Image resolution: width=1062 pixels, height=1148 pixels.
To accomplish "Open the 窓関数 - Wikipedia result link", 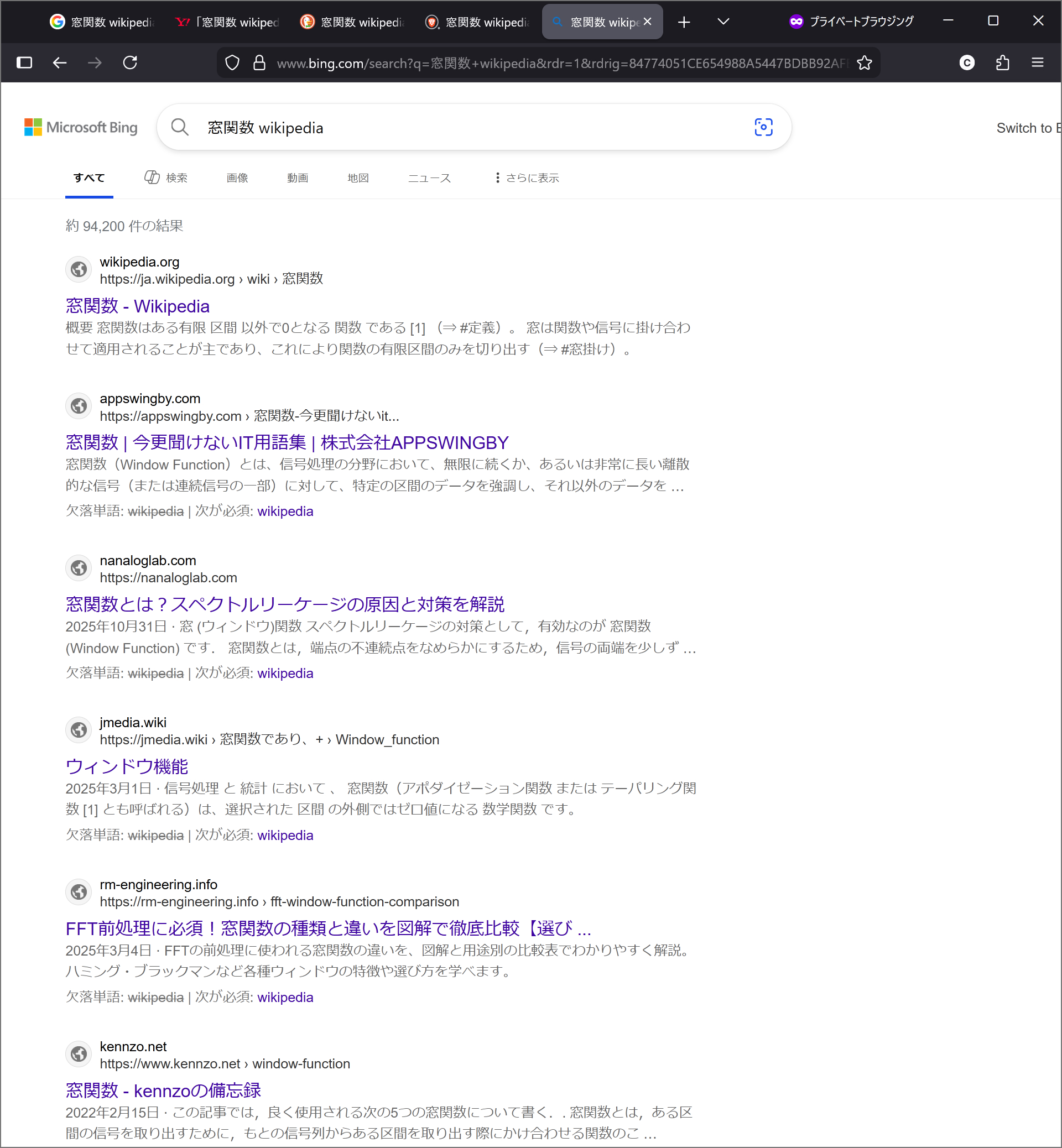I will tap(137, 306).
